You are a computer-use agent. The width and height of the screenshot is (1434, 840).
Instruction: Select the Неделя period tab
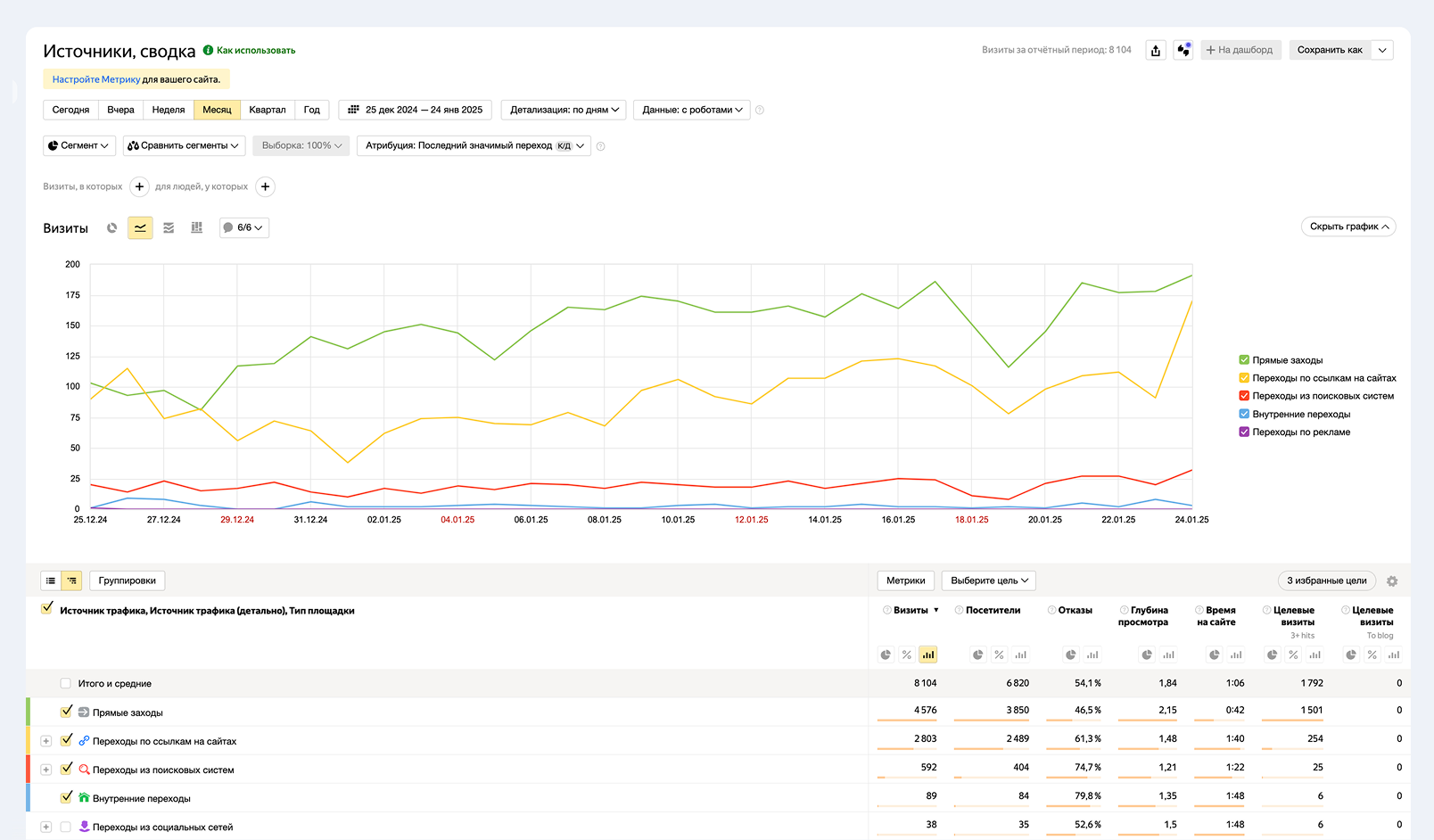(169, 110)
